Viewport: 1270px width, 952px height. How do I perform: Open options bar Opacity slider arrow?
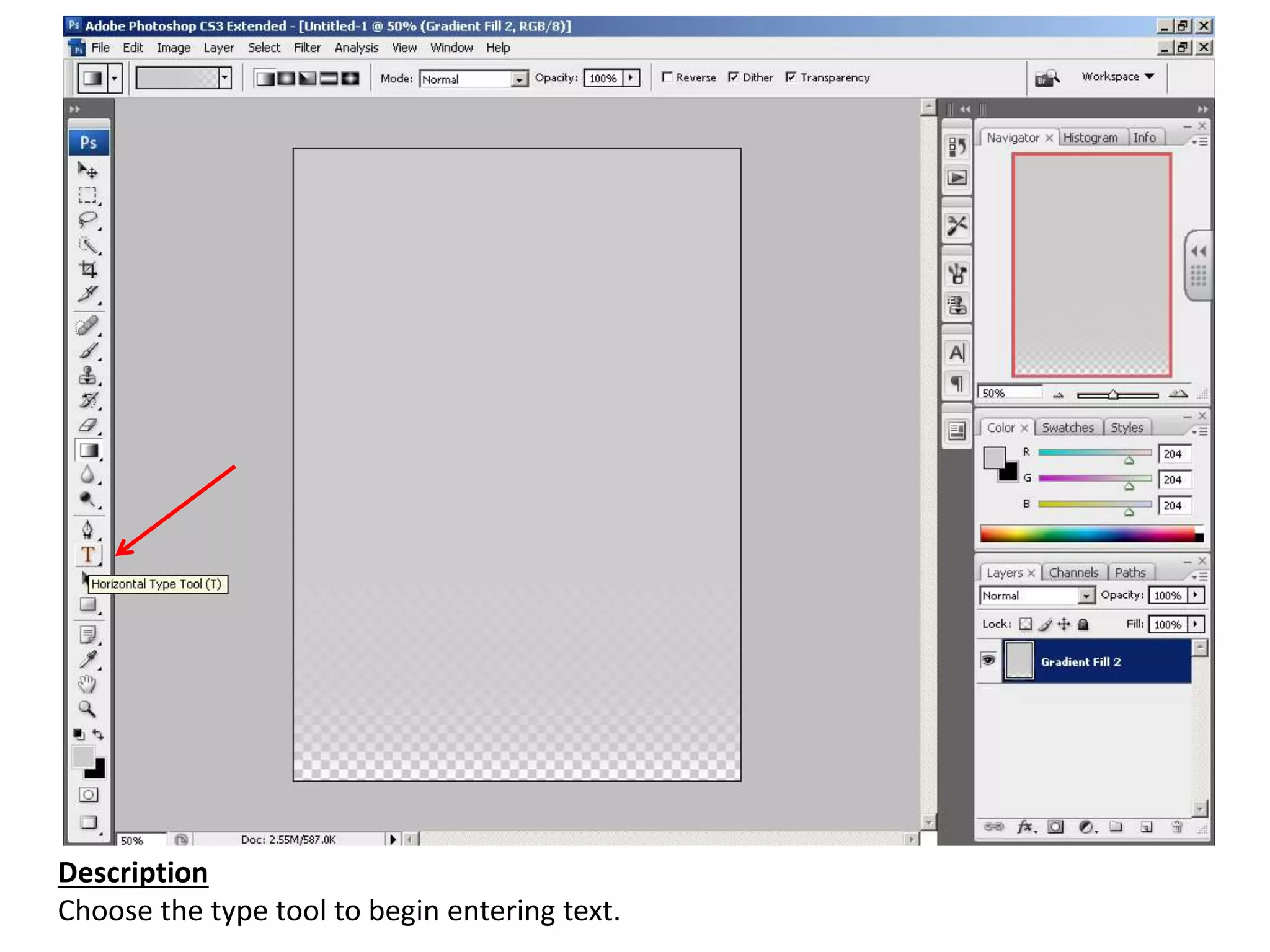coord(631,78)
